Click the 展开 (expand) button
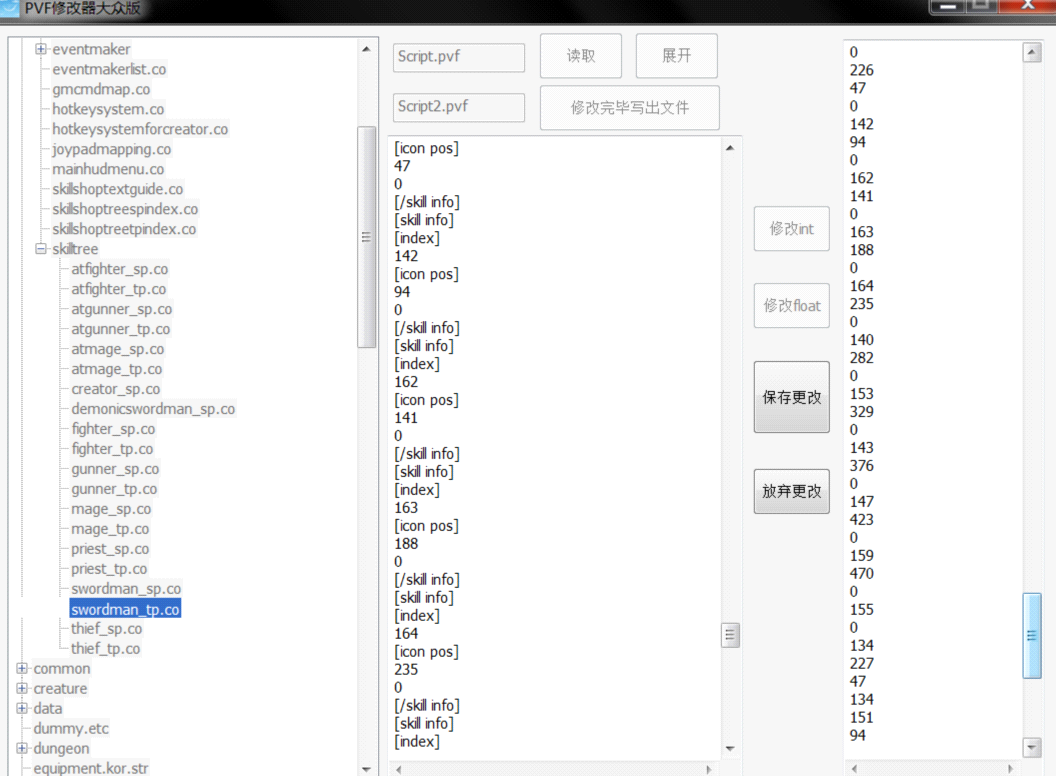Screen dimensions: 1059x776 point(676,56)
